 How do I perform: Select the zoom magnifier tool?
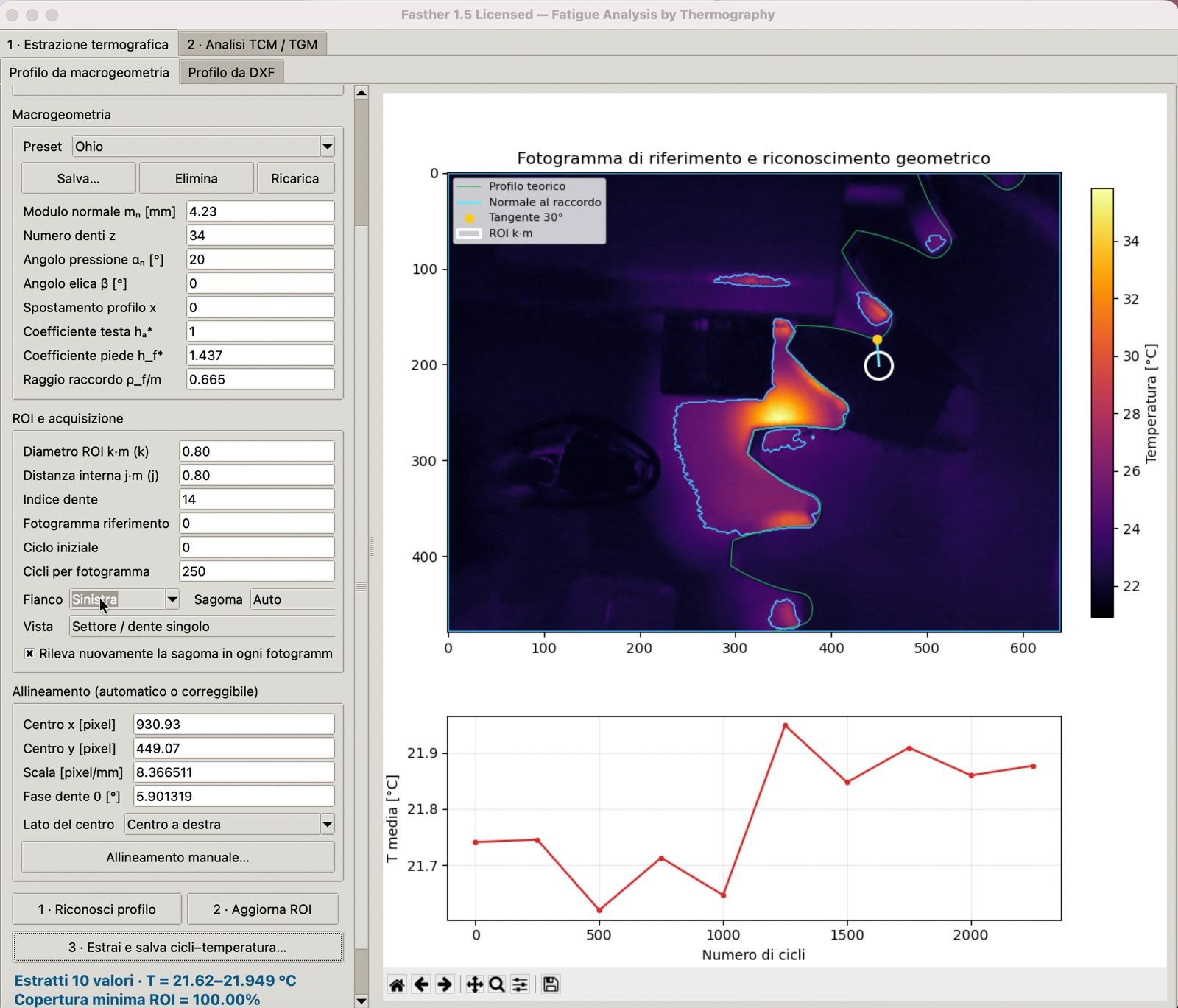[497, 984]
